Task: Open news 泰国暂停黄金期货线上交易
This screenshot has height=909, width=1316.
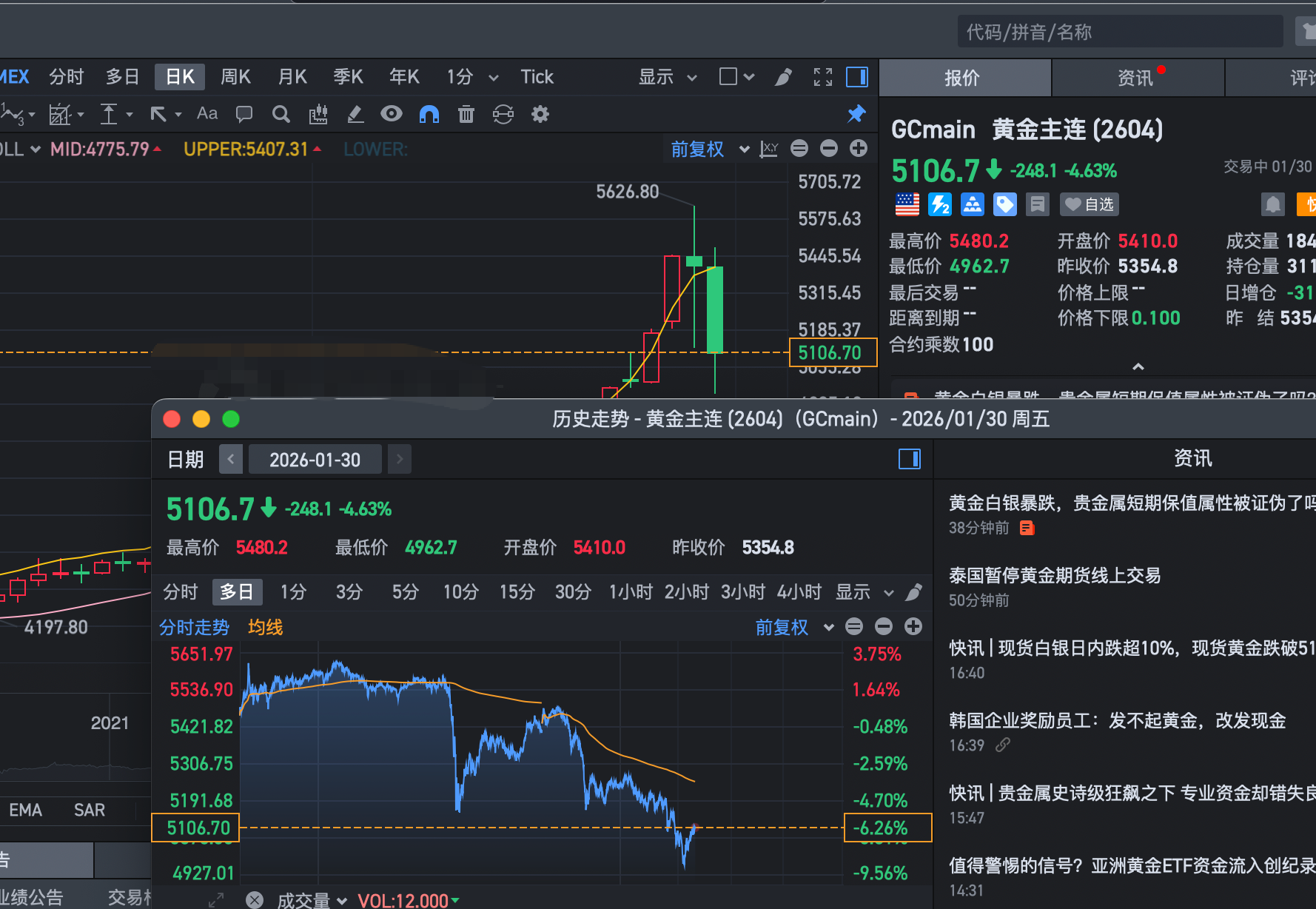Action: click(1055, 576)
